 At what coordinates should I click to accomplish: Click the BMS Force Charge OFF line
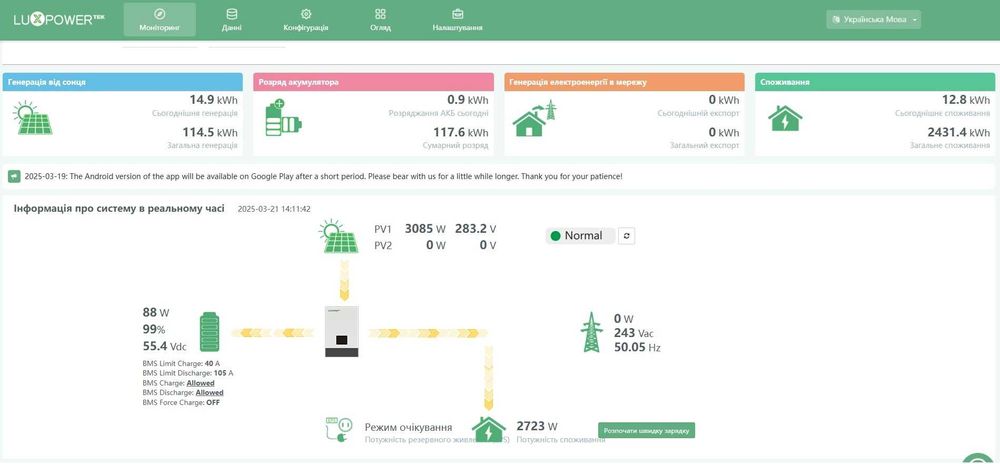181,403
